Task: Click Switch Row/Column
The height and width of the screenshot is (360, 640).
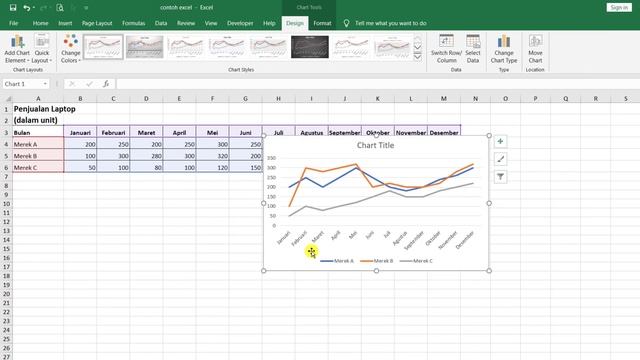Action: coord(447,49)
